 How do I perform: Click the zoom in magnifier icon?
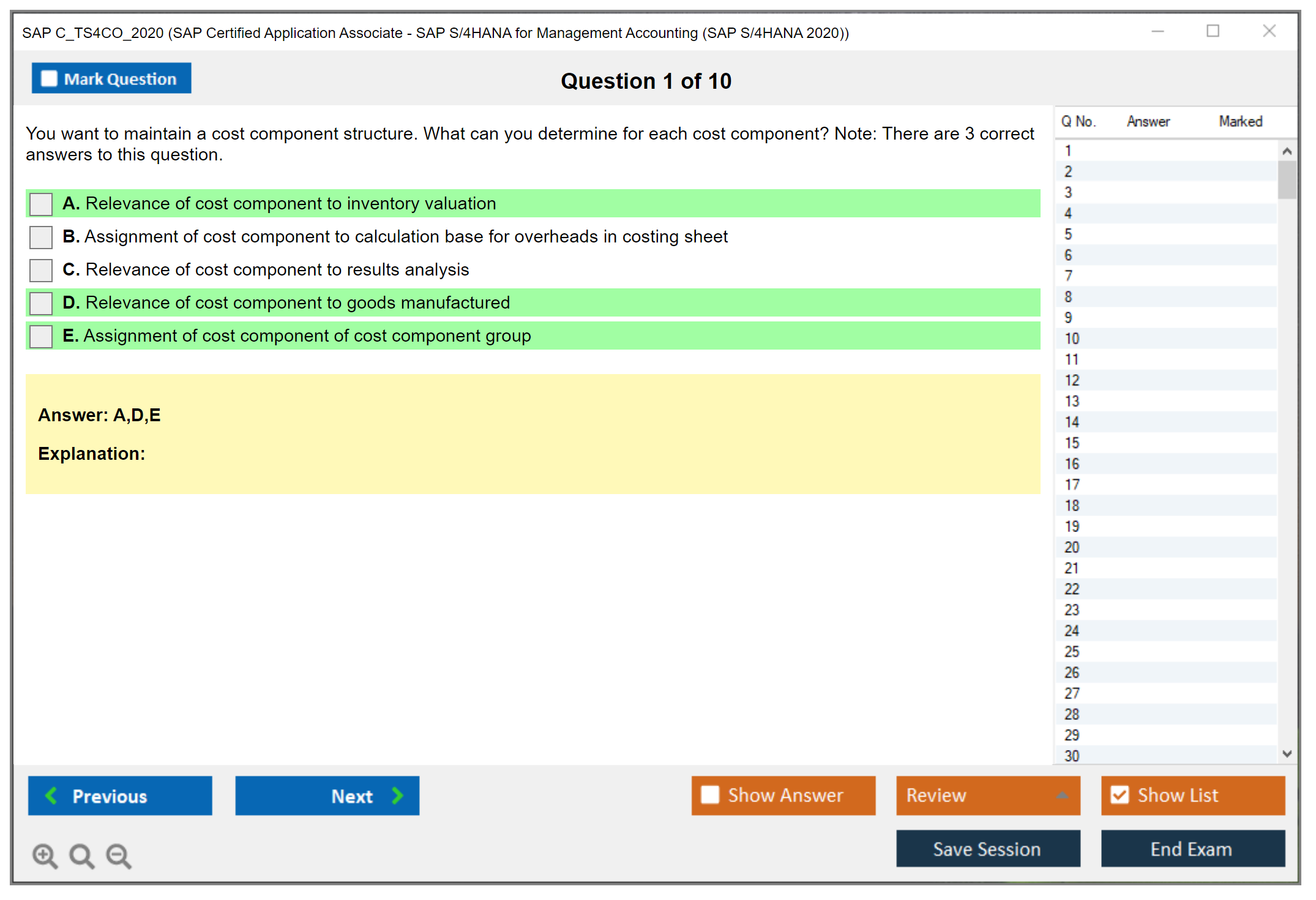(45, 855)
